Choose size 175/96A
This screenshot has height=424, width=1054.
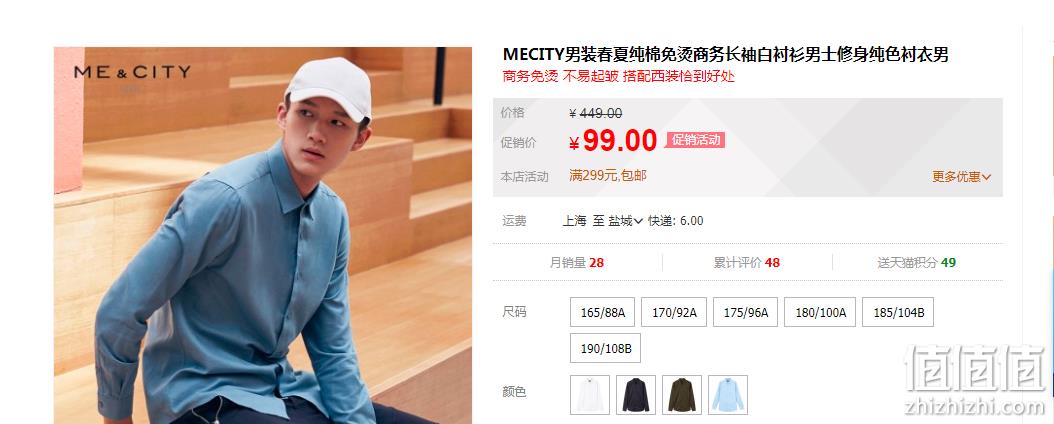click(x=745, y=312)
